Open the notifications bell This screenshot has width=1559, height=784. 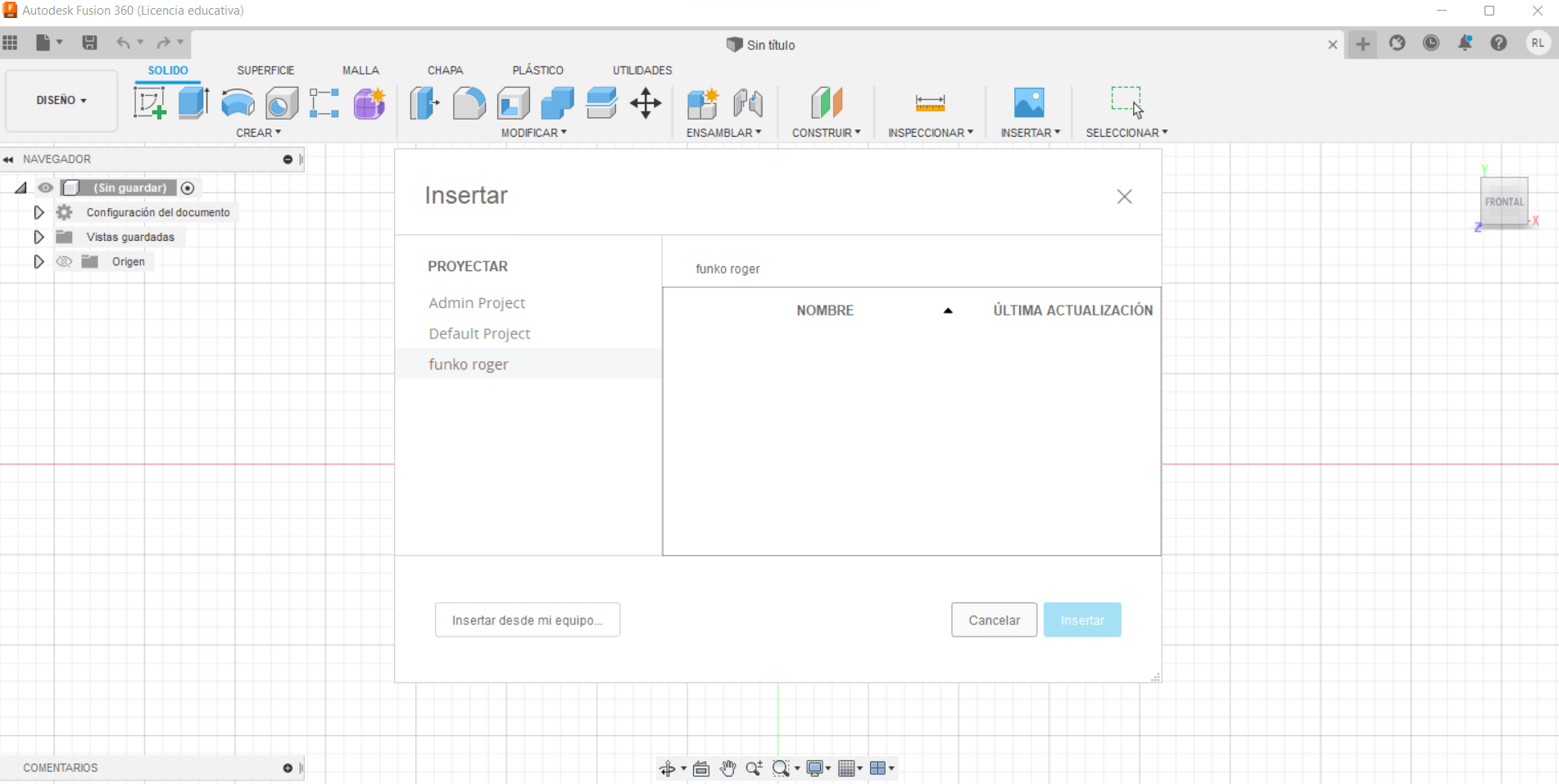[x=1465, y=43]
